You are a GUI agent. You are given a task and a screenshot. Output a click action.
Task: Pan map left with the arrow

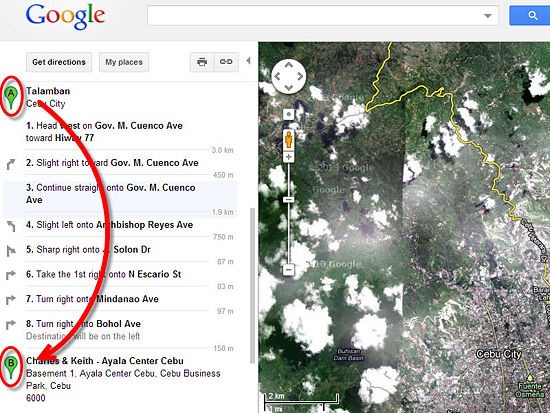tap(277, 76)
